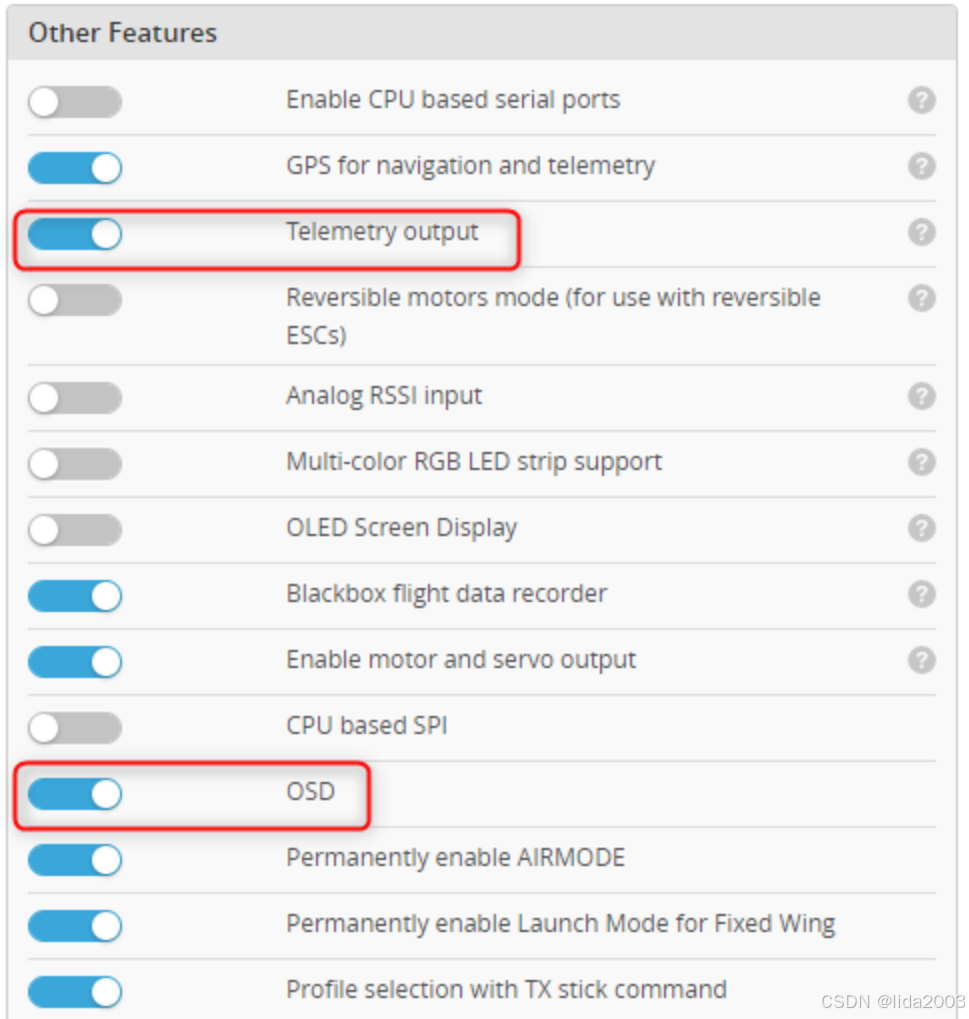Show help for motor and servo output
The width and height of the screenshot is (969, 1019).
coord(921,660)
